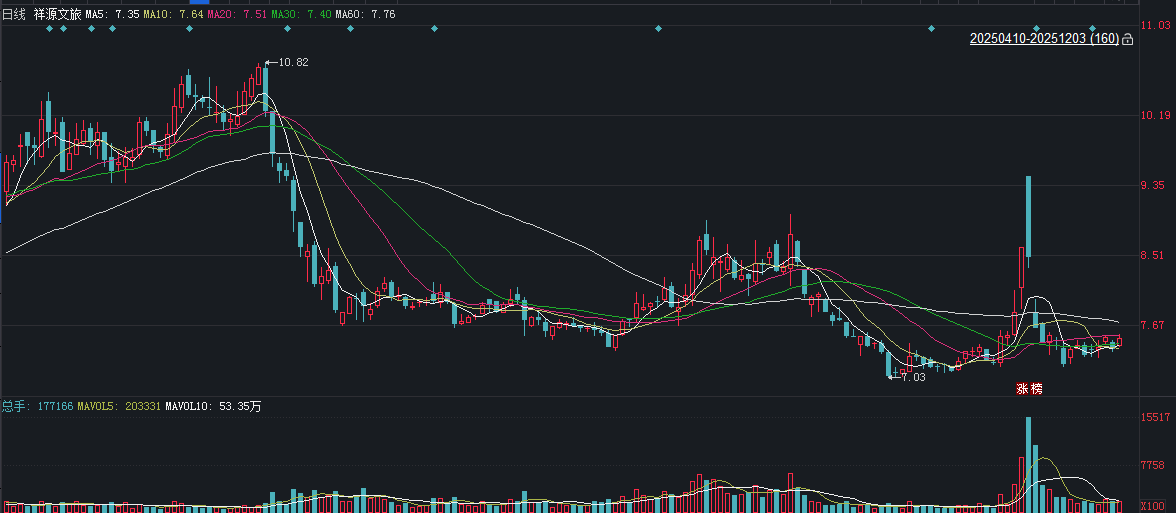This screenshot has width=1176, height=513.
Task: Click the X100 volume unit box
Action: 1152,506
